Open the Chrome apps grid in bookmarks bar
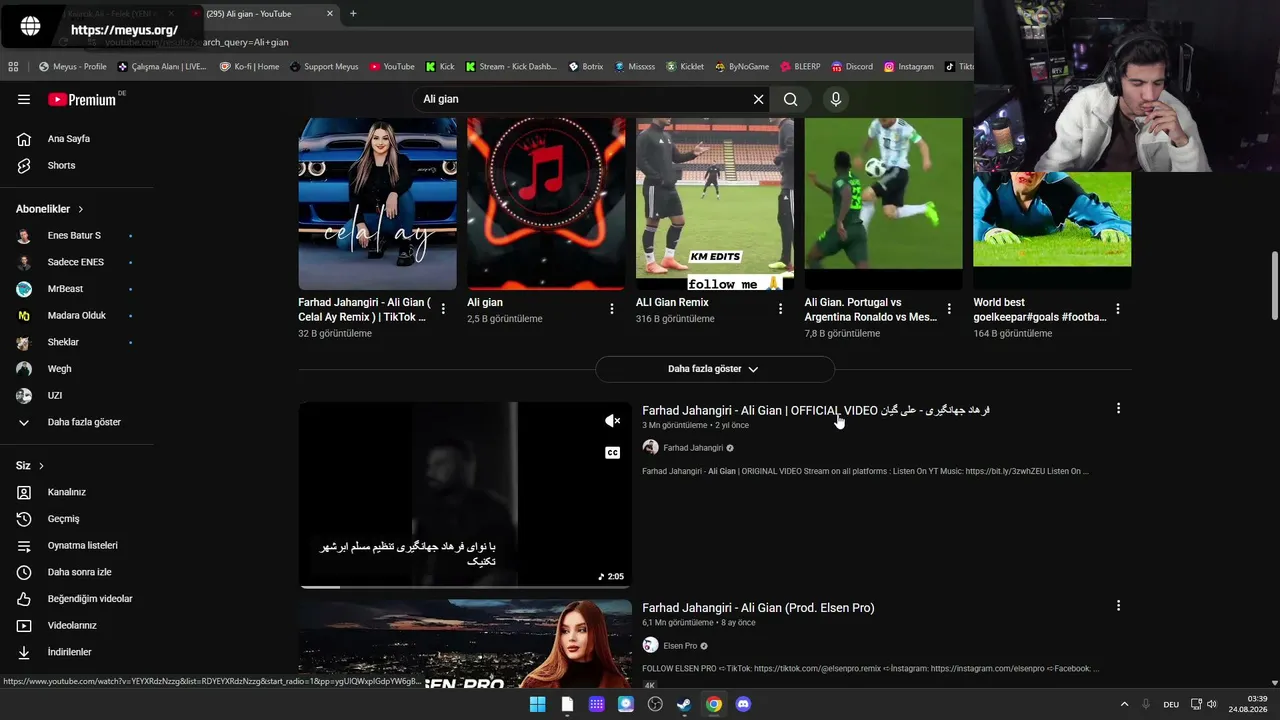 point(13,67)
